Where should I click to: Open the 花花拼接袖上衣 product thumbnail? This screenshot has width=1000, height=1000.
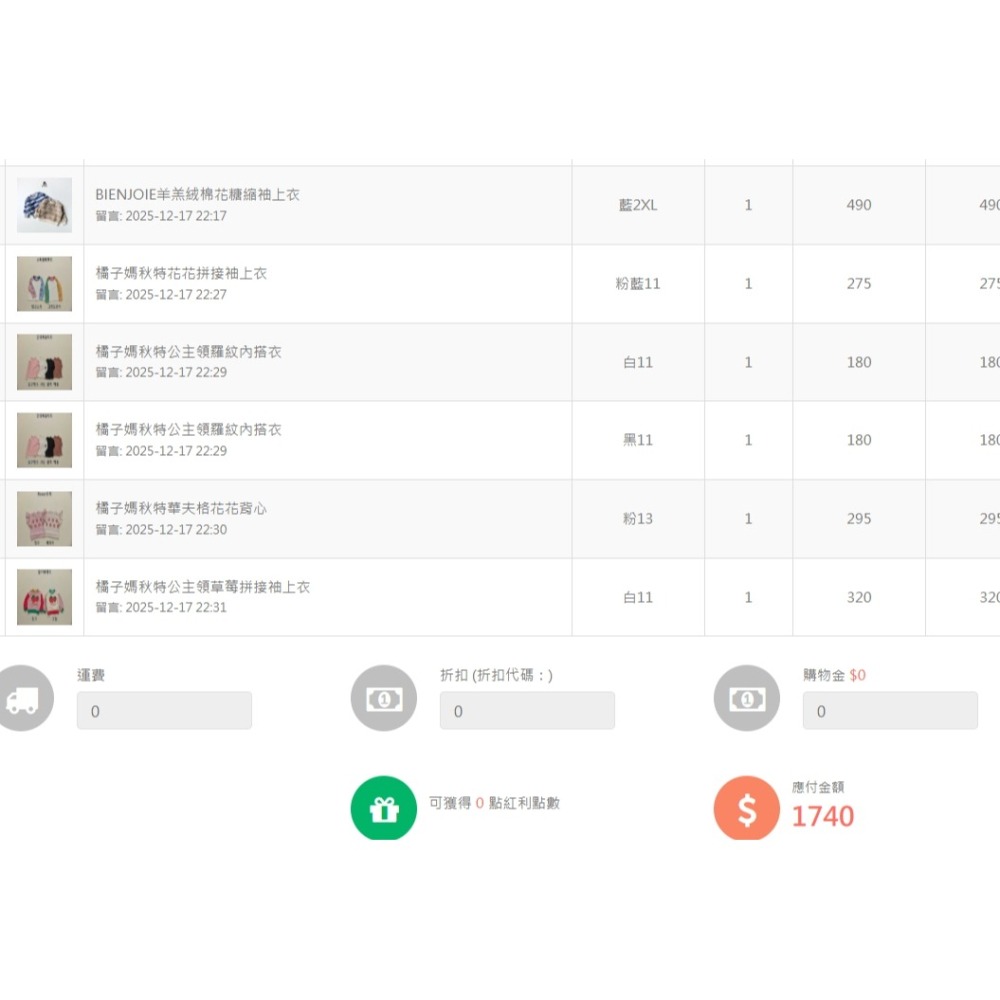pos(44,284)
